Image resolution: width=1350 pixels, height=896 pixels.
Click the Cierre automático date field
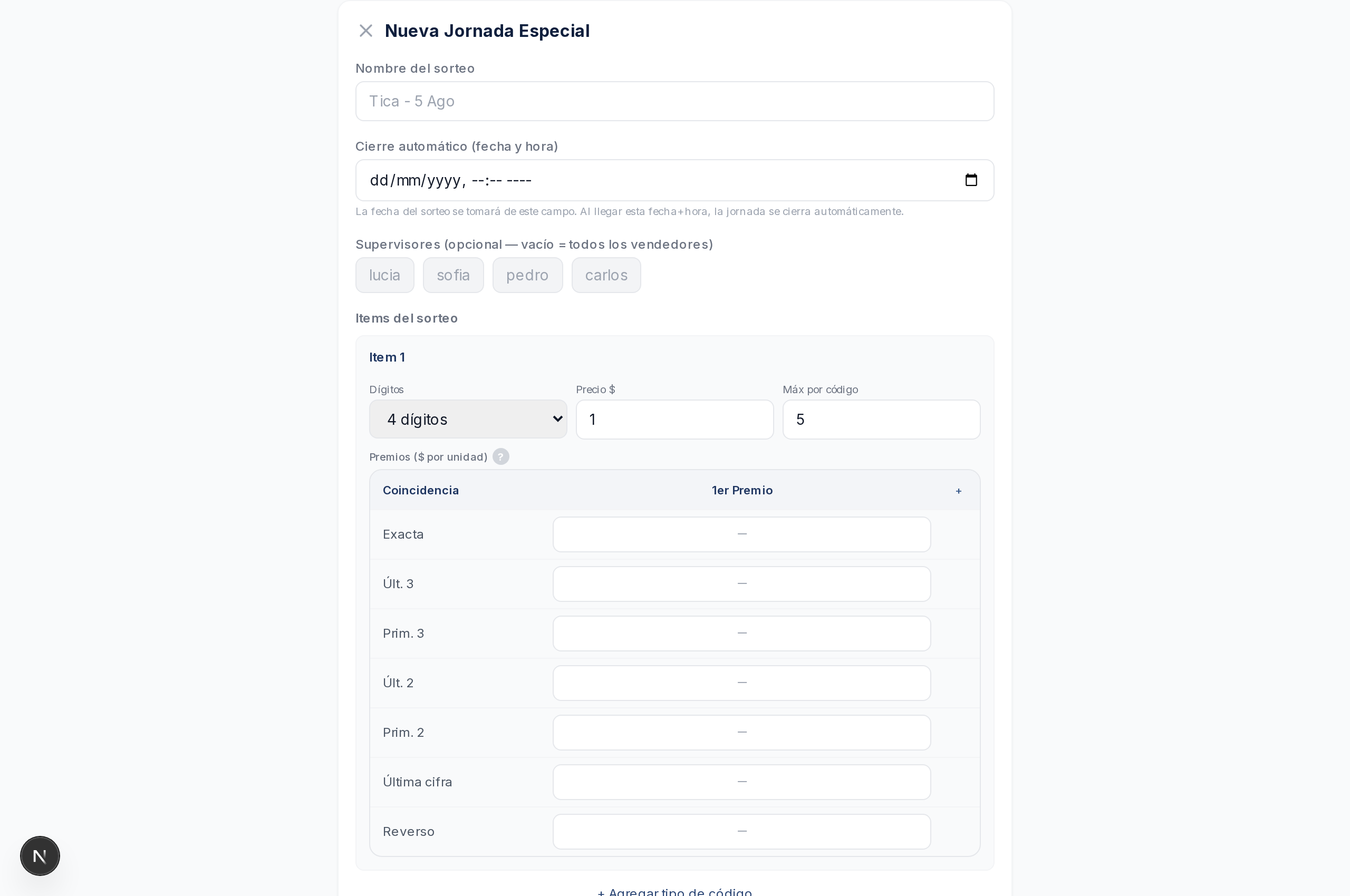674,180
